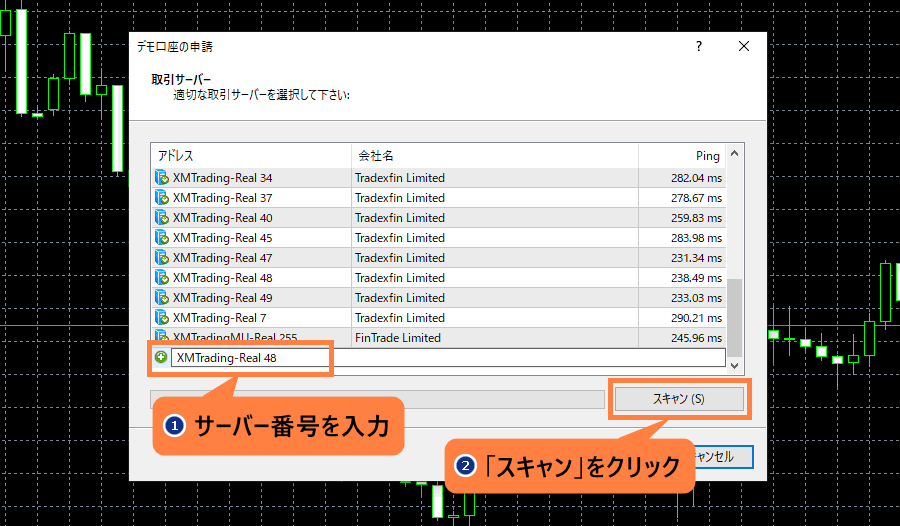Click the server icon beside XMTrading-Real 45
This screenshot has width=900, height=526.
point(162,238)
